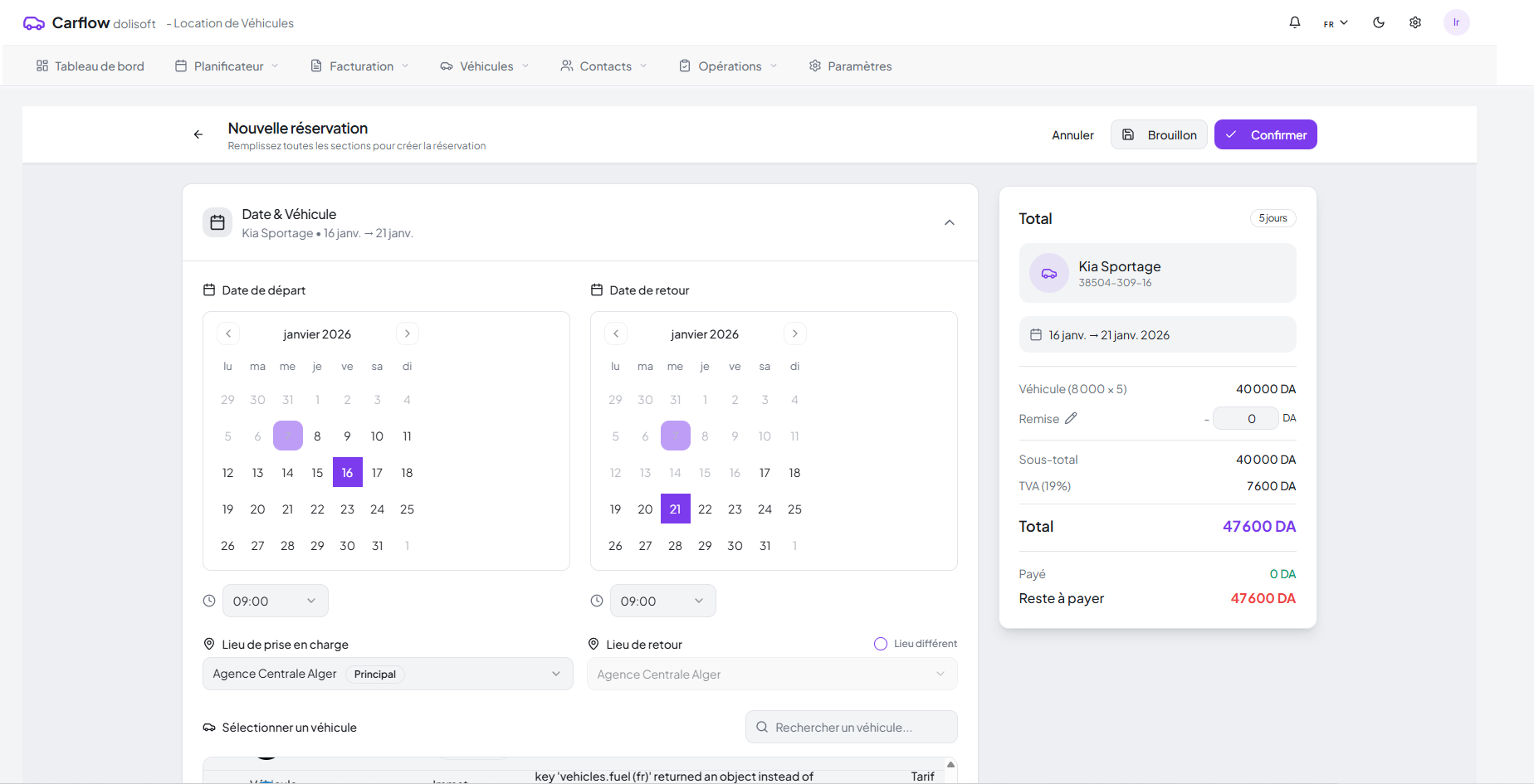
Task: Save reservation as Brouillon
Action: pos(1159,134)
